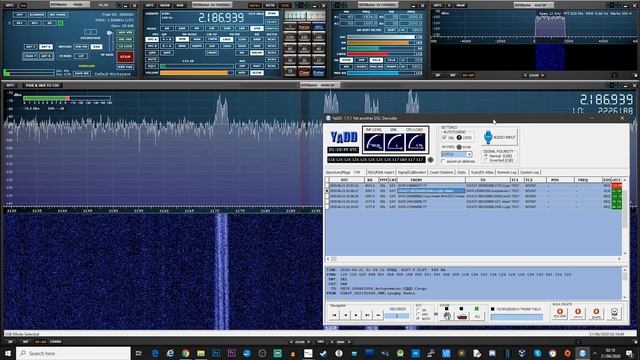Open the Remote Log tab
Image resolution: width=640 pixels, height=360 pixels.
coord(507,173)
